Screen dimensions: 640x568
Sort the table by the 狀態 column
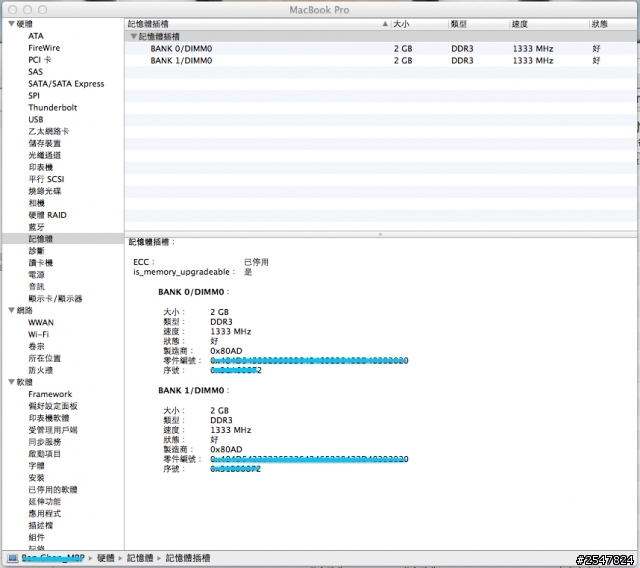(x=600, y=24)
